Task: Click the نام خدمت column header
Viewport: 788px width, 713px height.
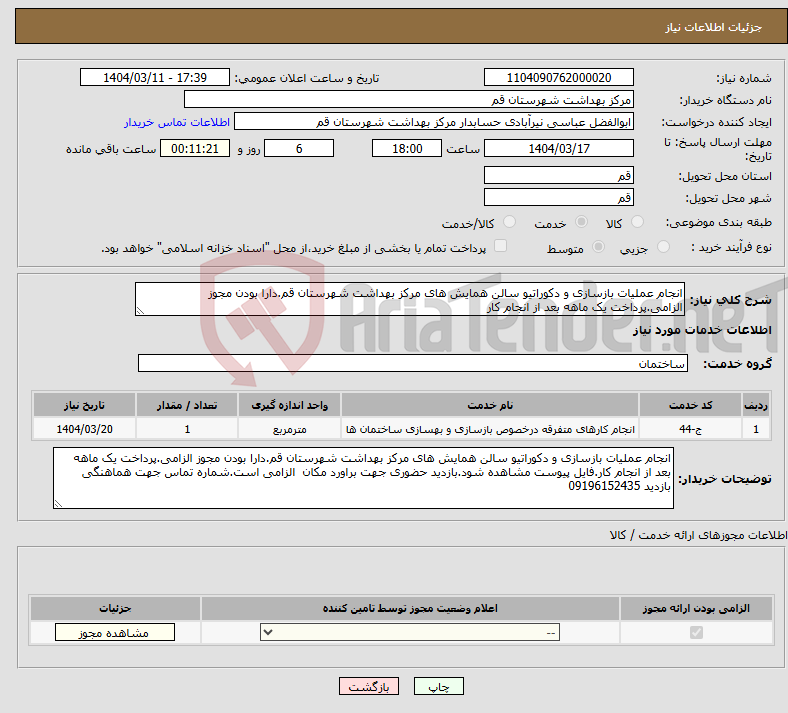Action: tap(490, 405)
